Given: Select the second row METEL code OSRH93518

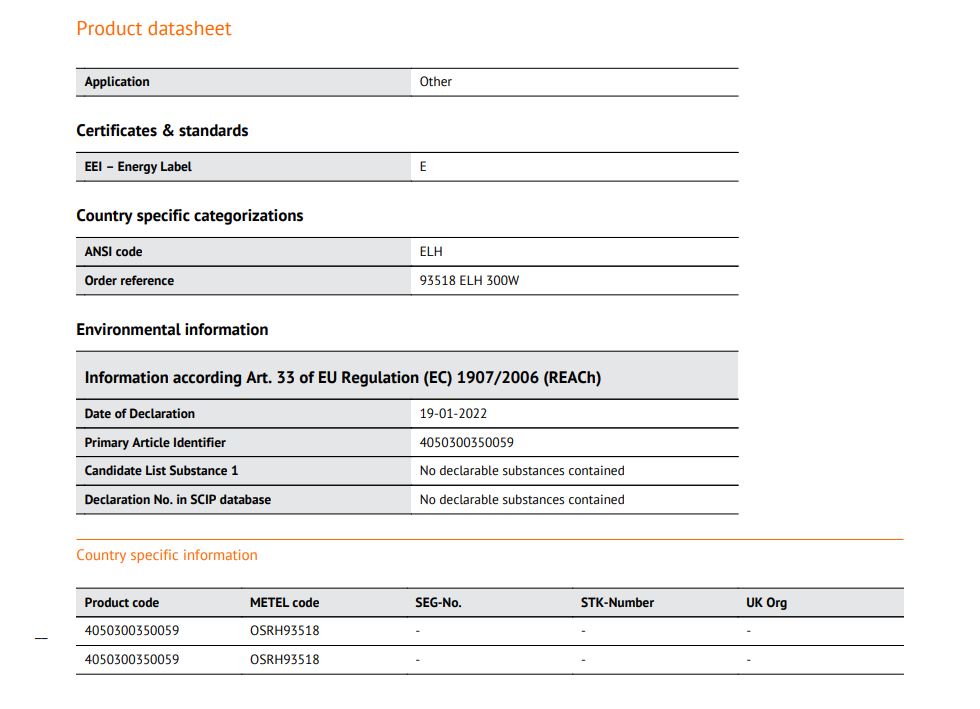Looking at the screenshot, I should pos(285,660).
